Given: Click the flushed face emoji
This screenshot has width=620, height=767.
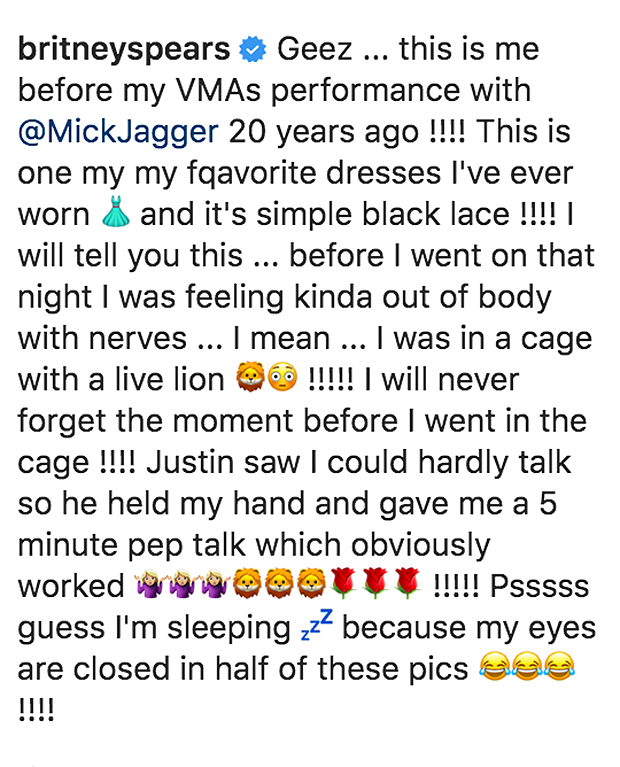Looking at the screenshot, I should [x=282, y=377].
